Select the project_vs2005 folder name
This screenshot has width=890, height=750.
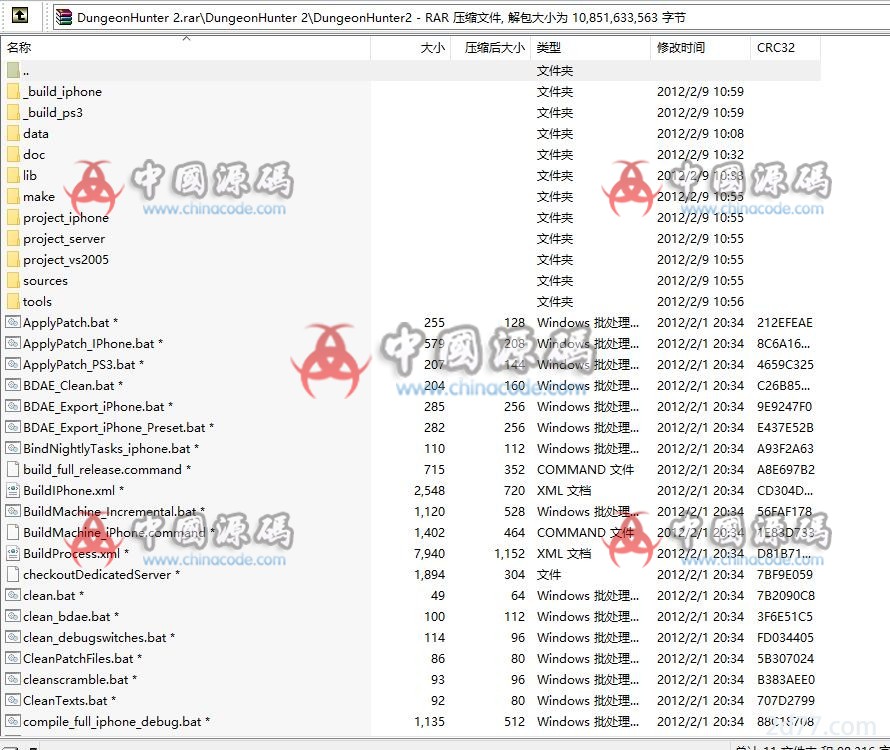tap(66, 260)
